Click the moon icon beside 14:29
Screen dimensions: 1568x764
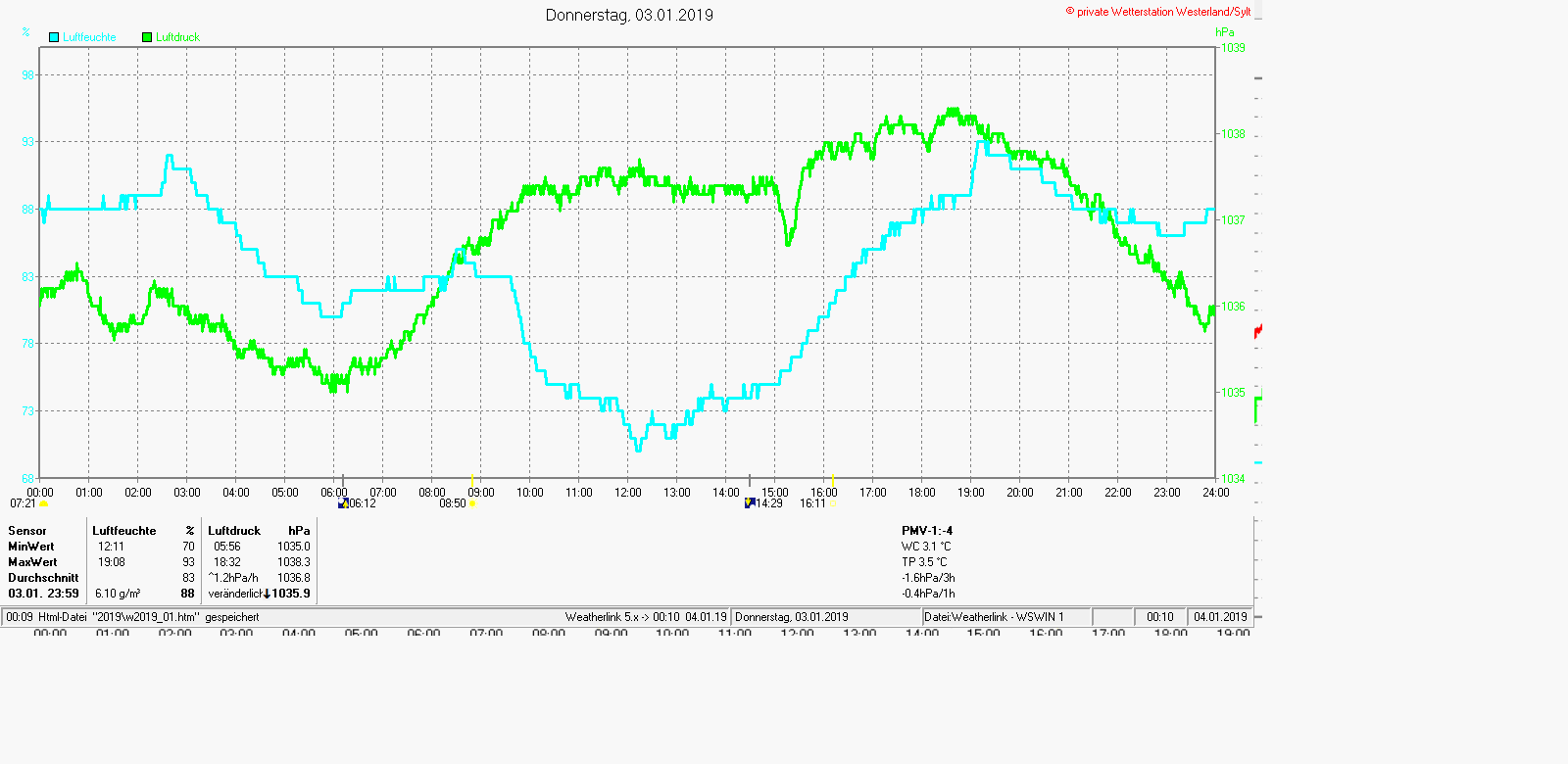tap(750, 503)
